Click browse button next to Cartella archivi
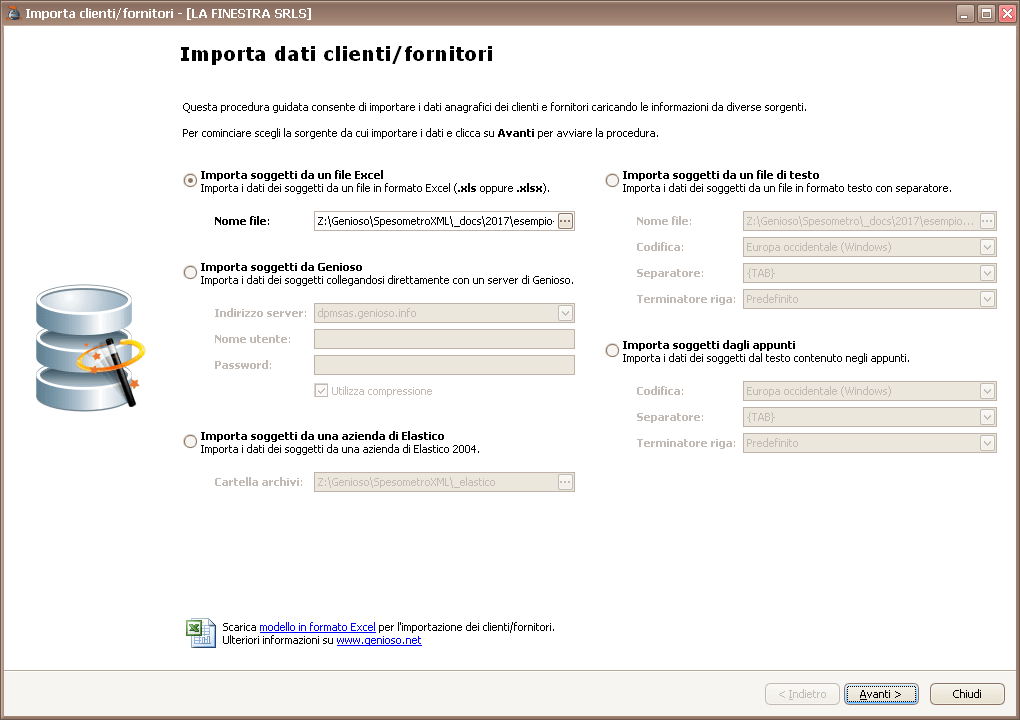Screen dimensions: 1020x720 [565, 482]
